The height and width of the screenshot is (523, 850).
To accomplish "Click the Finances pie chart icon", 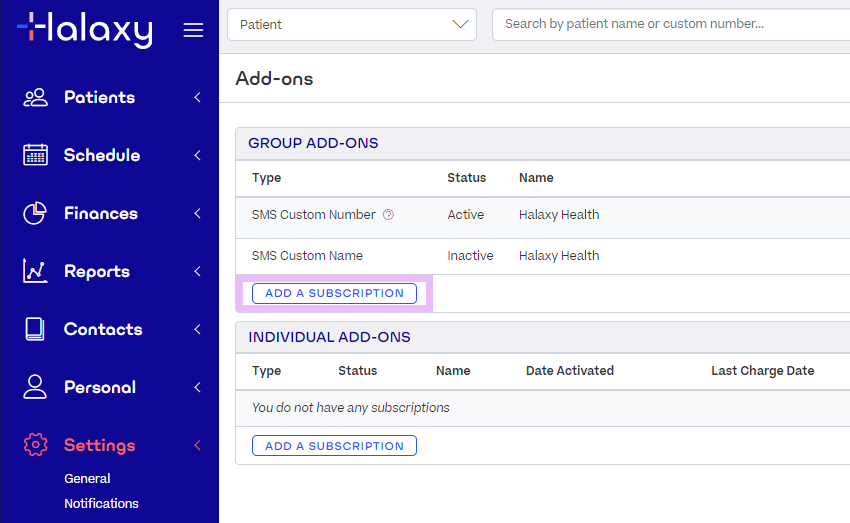I will pos(35,213).
